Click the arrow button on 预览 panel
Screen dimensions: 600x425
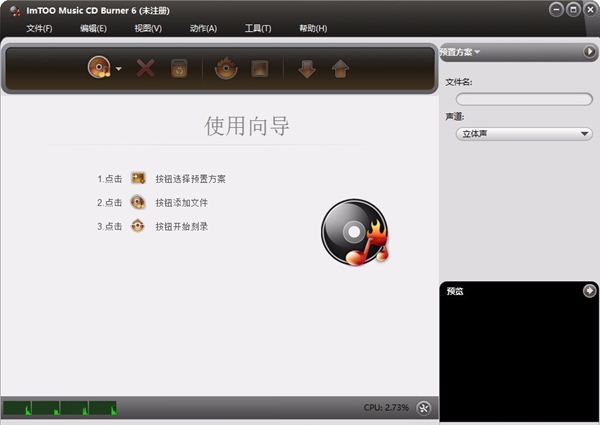pyautogui.click(x=589, y=291)
